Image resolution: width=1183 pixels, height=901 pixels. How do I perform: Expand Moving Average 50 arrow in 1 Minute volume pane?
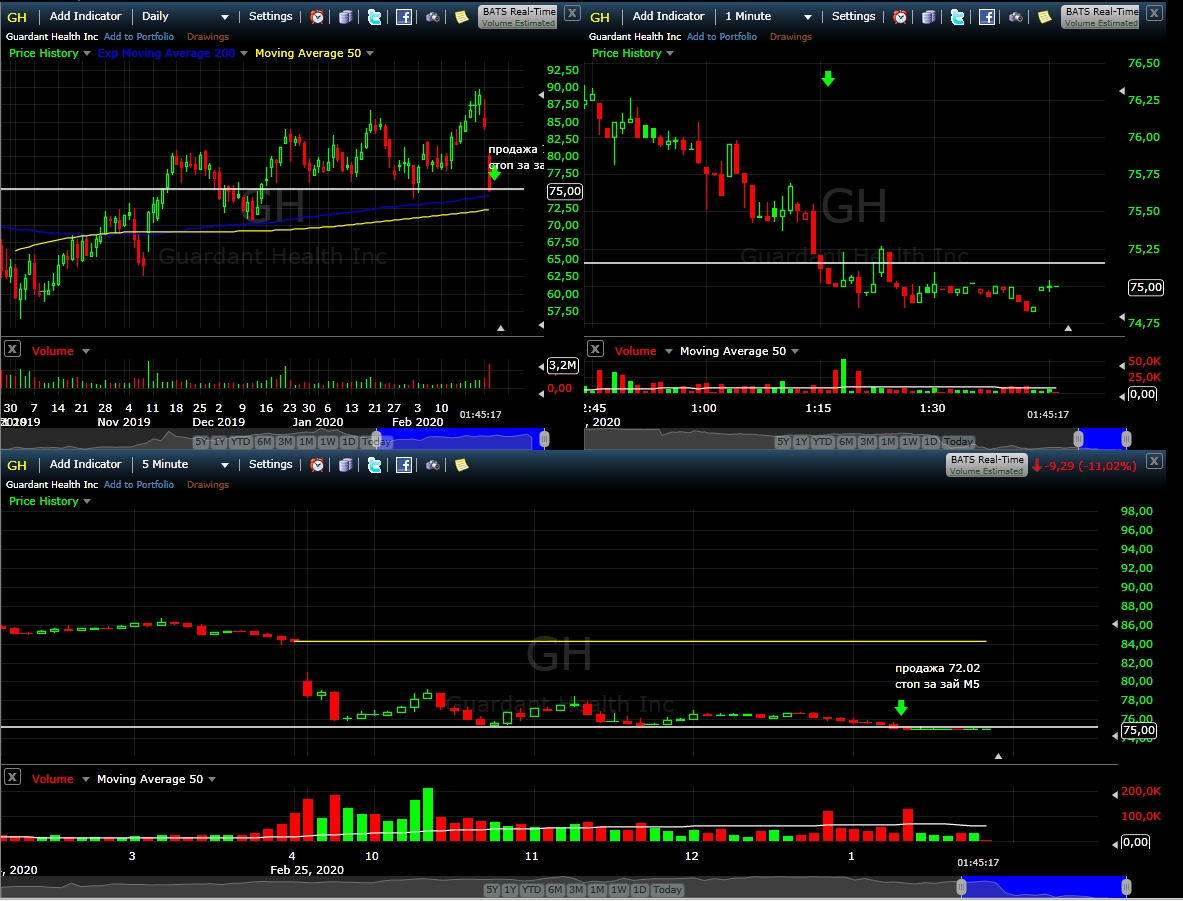click(795, 352)
